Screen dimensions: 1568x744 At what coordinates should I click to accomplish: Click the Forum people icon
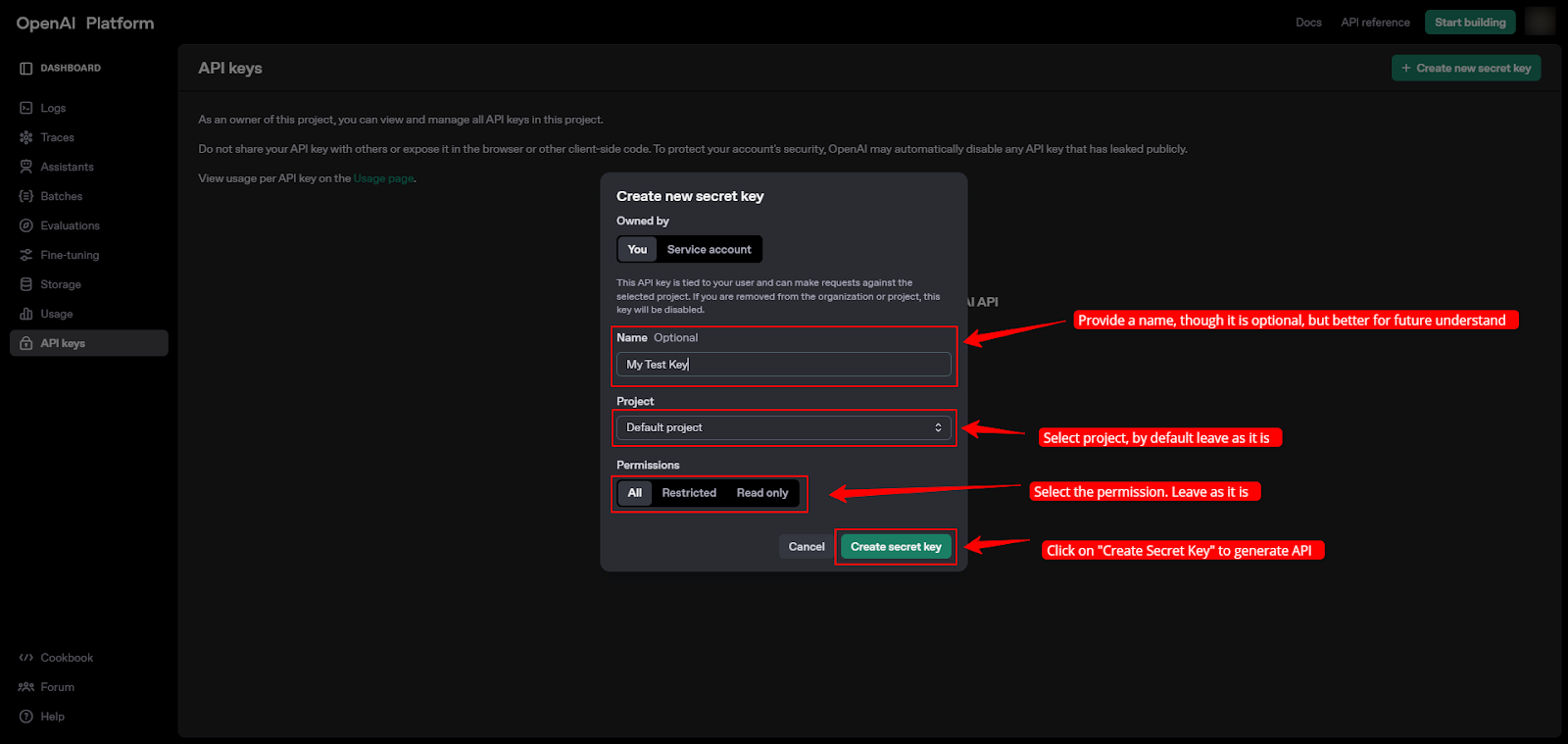coord(26,687)
